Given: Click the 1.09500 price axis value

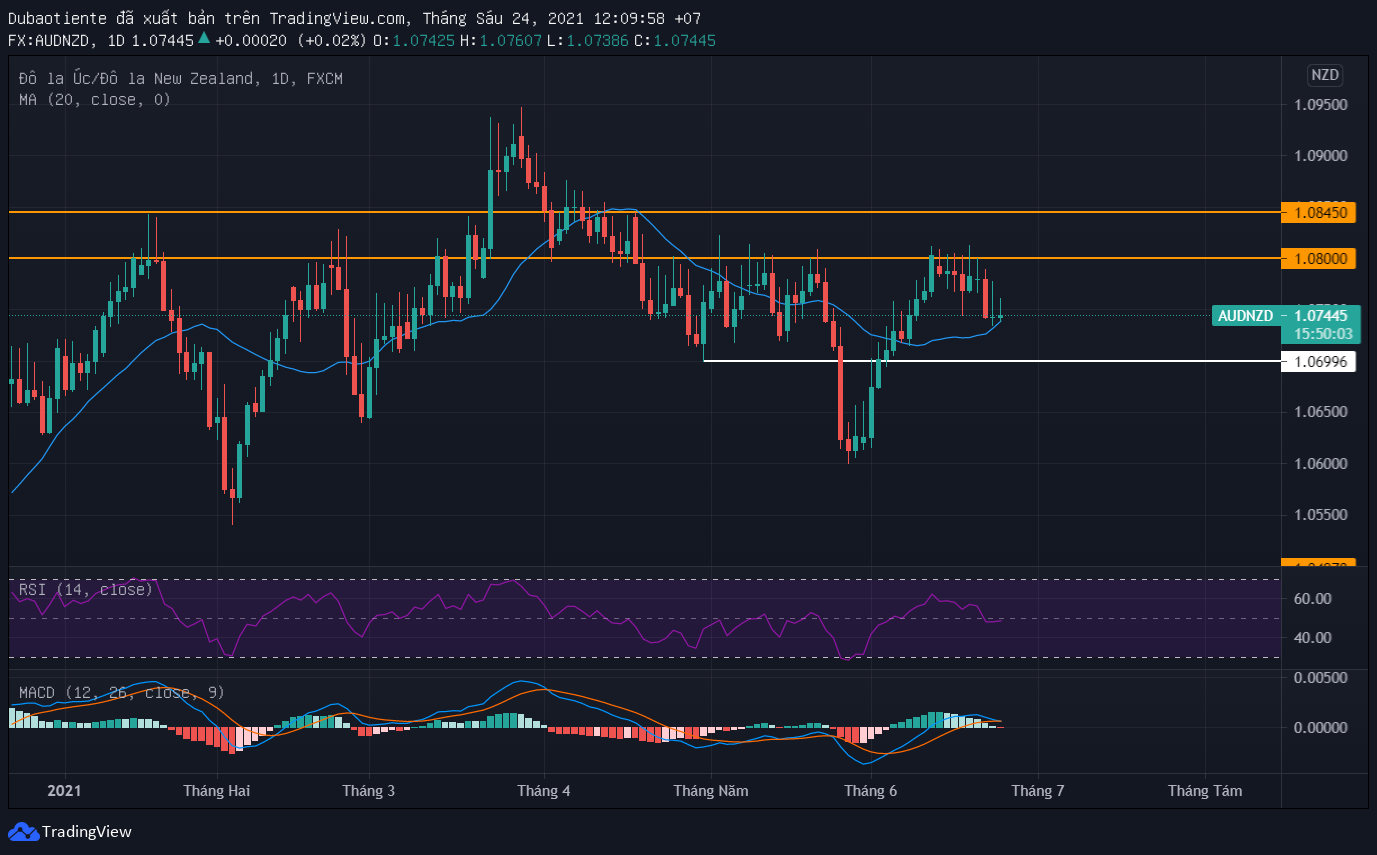Looking at the screenshot, I should [1319, 105].
